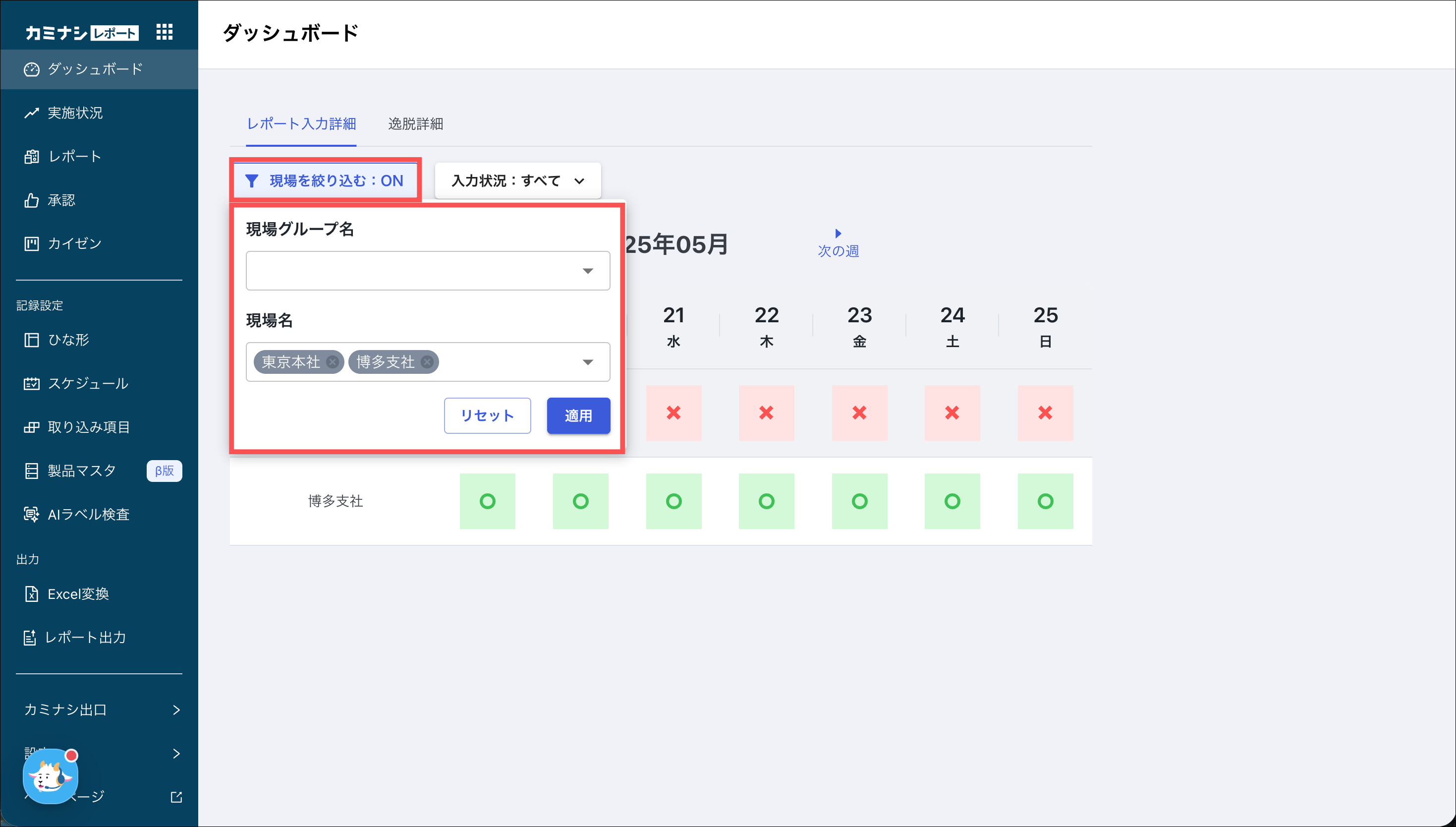
Task: Open the app grid launcher icon
Action: (x=164, y=32)
